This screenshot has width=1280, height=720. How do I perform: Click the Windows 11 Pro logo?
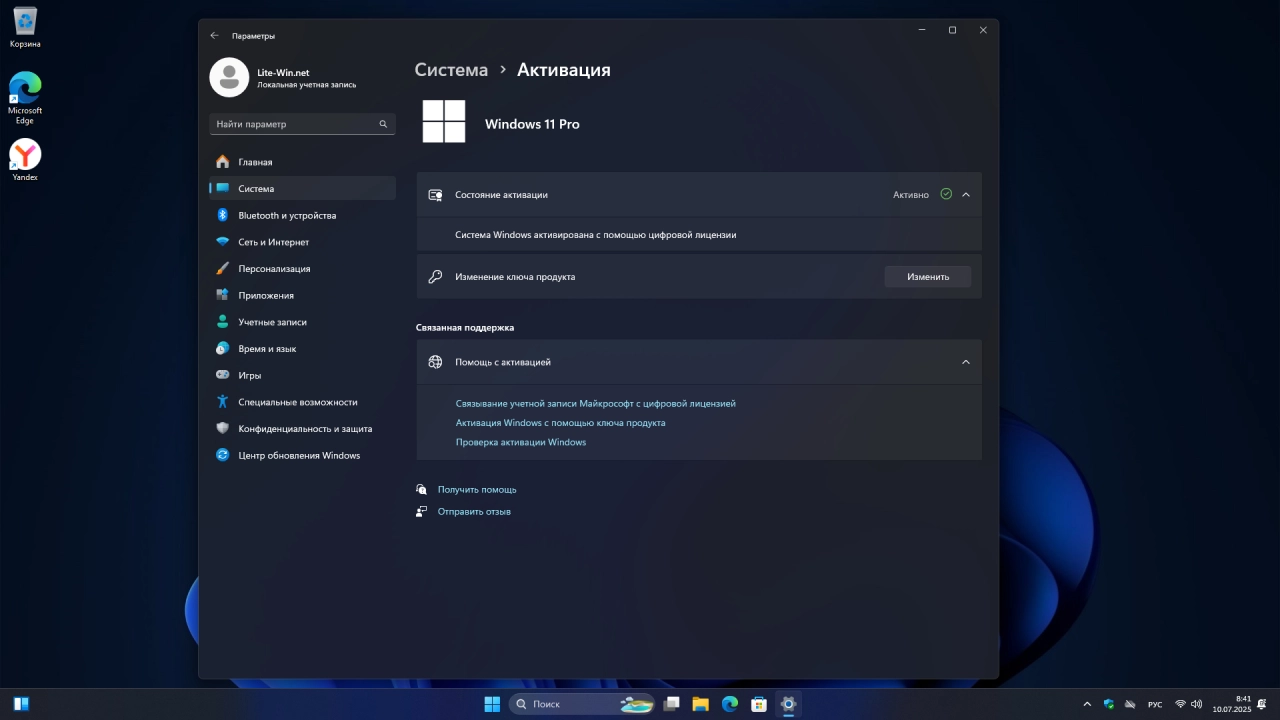click(x=444, y=121)
